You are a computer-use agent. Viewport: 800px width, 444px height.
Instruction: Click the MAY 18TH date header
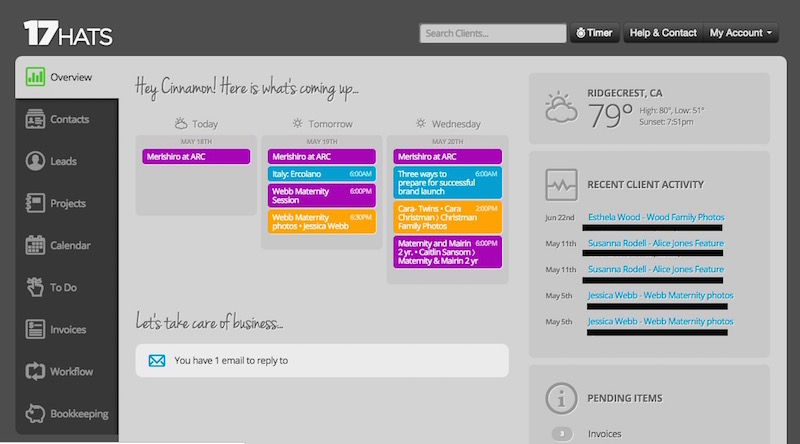click(196, 141)
